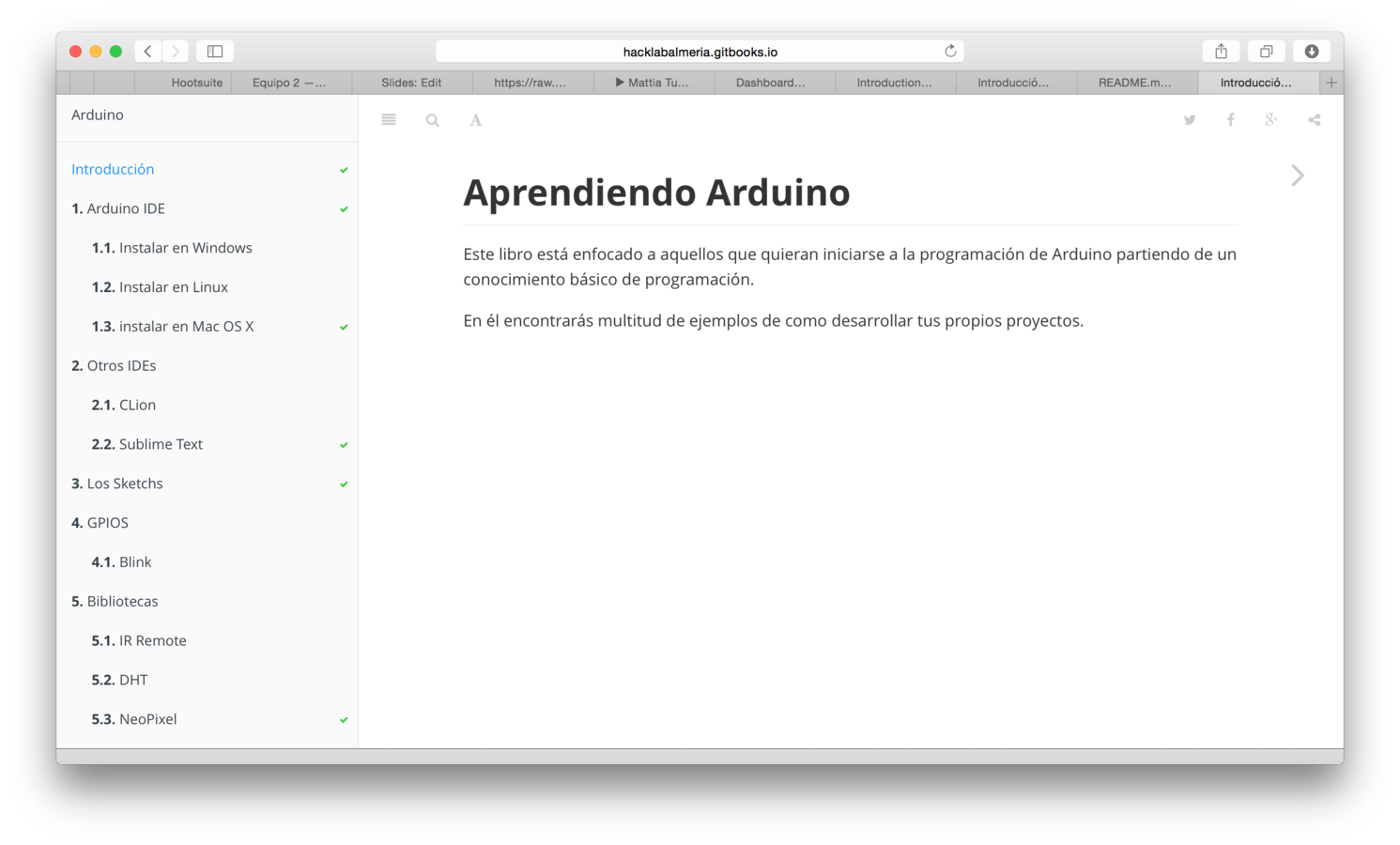Screen dimensions: 1400x845
Task: Switch to the Slides: Edit tab
Action: pyautogui.click(x=411, y=83)
